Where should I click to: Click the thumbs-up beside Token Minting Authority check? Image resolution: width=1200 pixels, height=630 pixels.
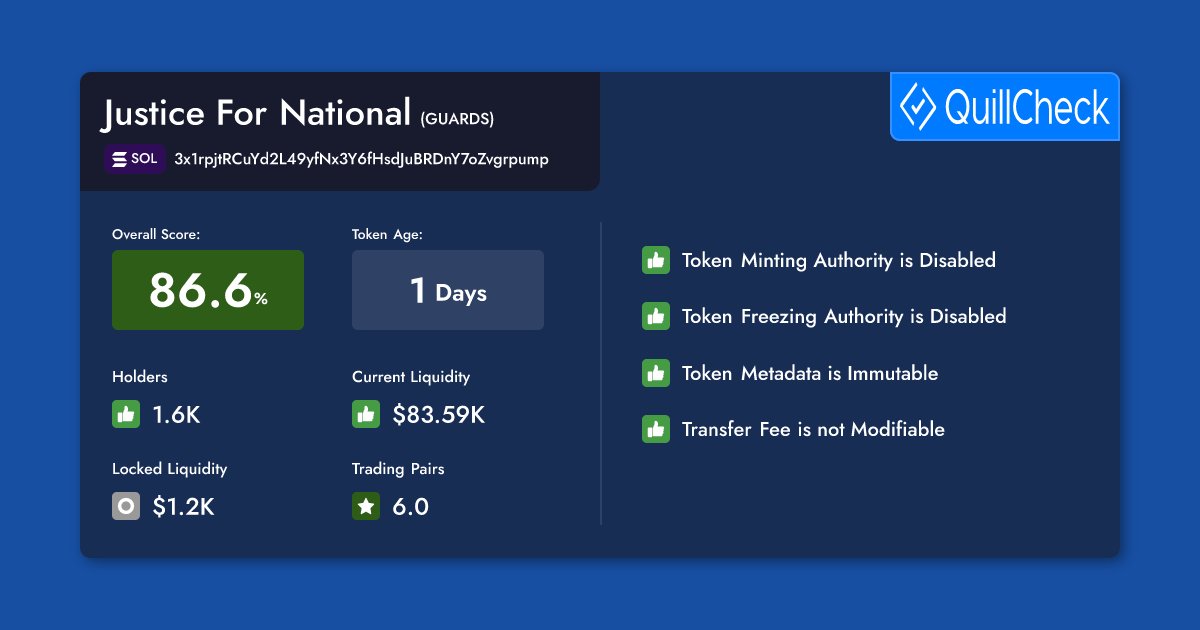click(655, 260)
